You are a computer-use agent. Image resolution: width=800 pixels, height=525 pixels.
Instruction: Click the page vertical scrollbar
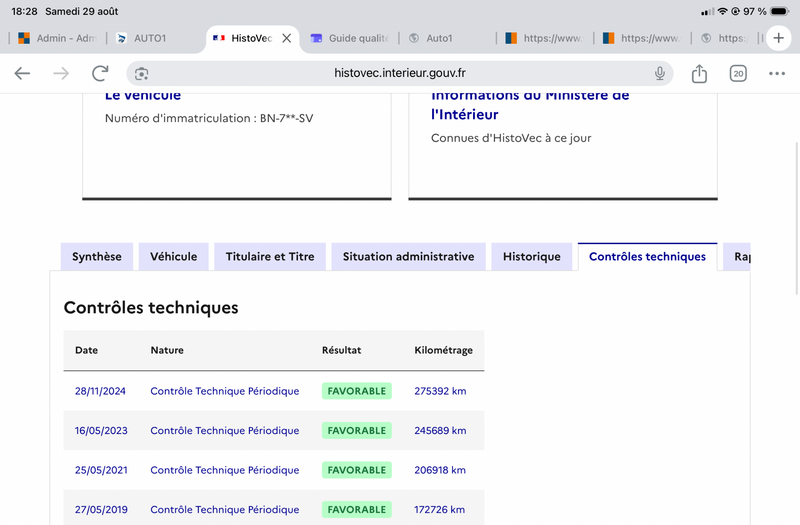[x=796, y=219]
